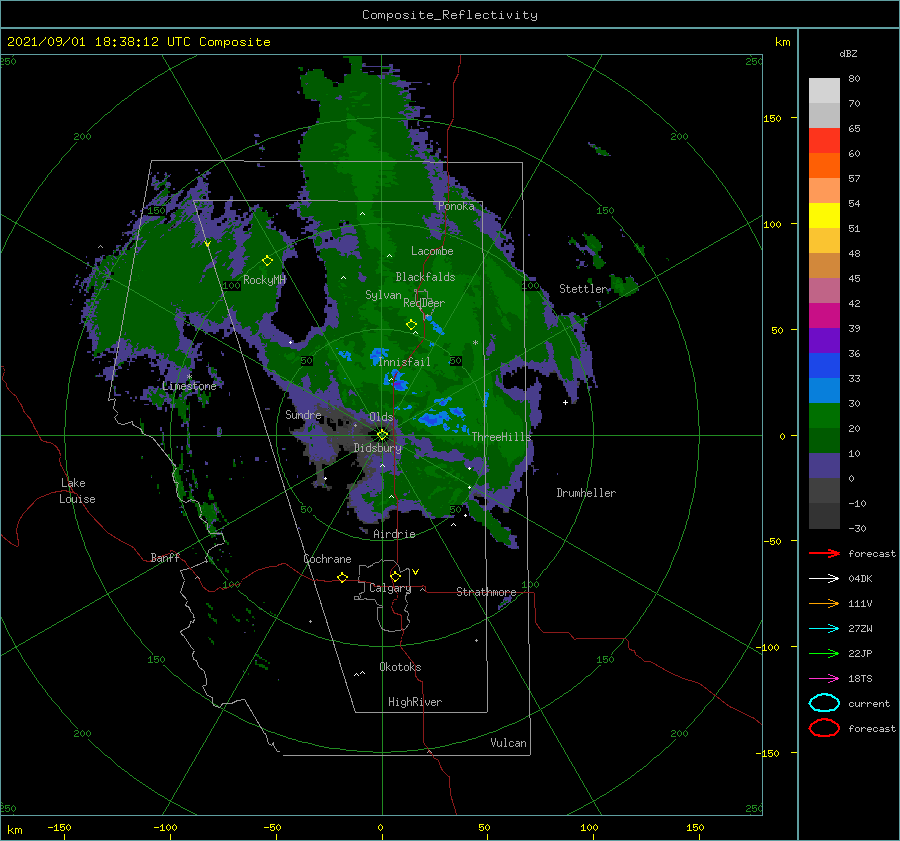Click the HighRiver city label
900x841 pixels.
pyautogui.click(x=415, y=702)
